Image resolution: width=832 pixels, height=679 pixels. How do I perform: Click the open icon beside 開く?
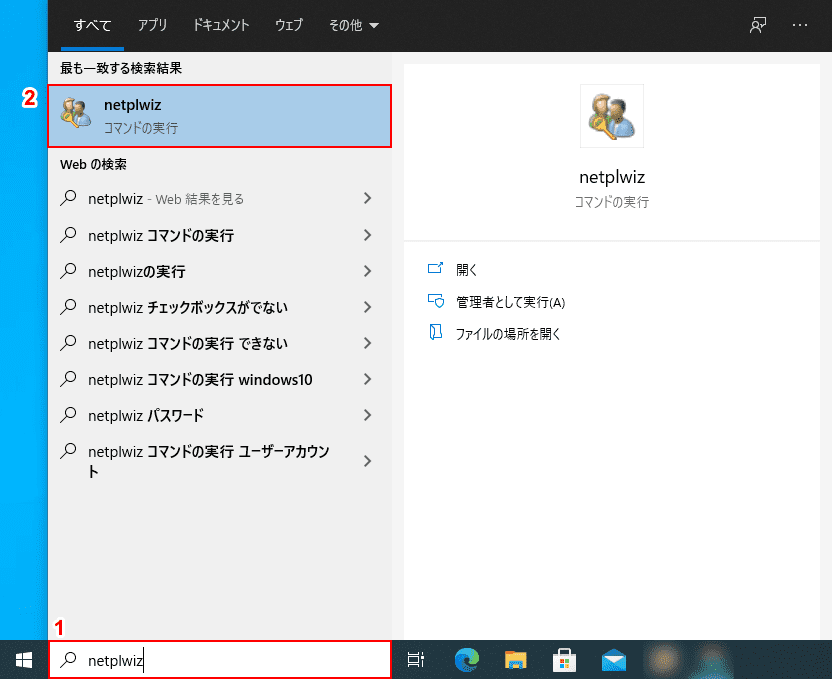436,268
